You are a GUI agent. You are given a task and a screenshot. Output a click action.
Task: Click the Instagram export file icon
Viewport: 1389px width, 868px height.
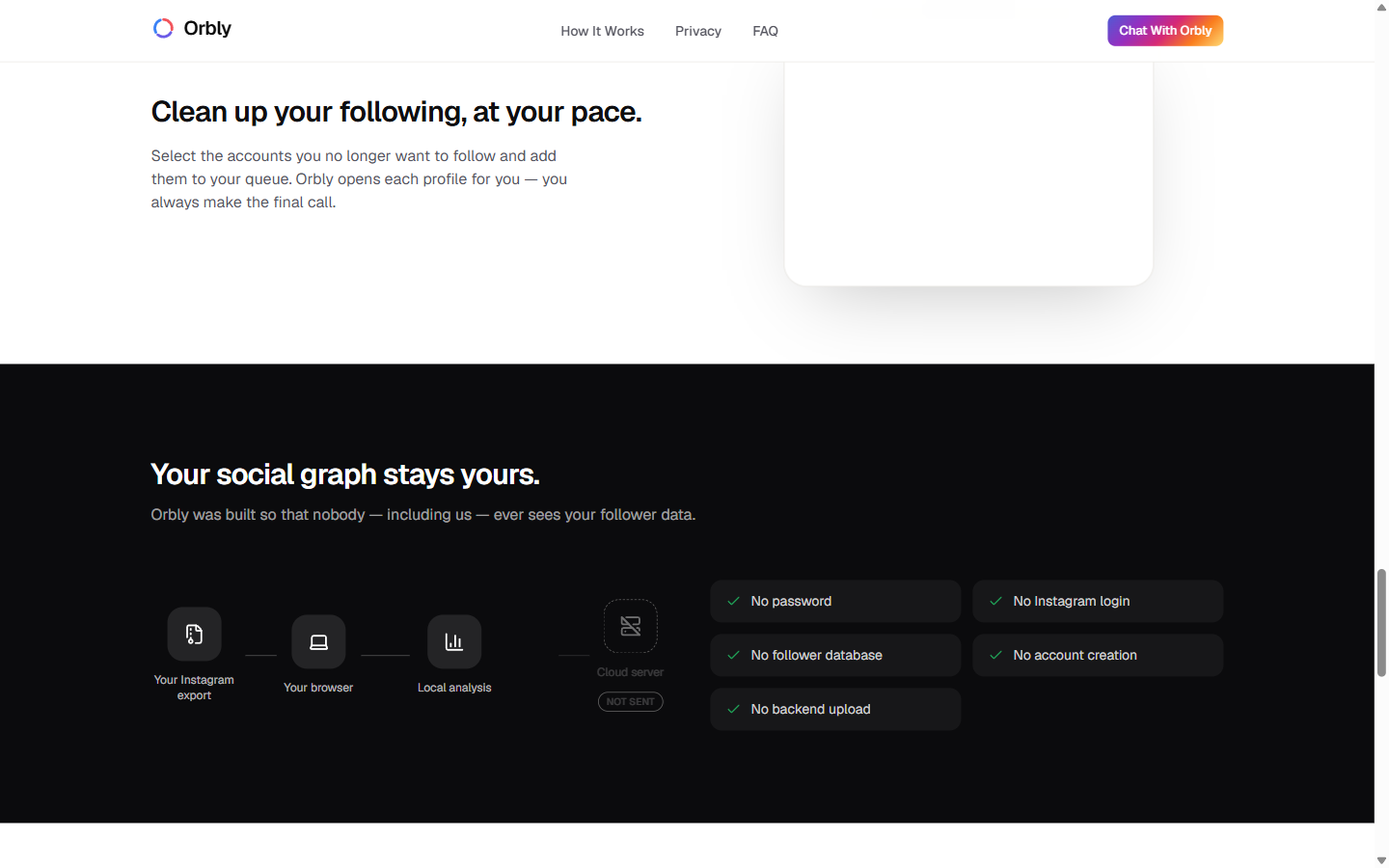tap(194, 634)
